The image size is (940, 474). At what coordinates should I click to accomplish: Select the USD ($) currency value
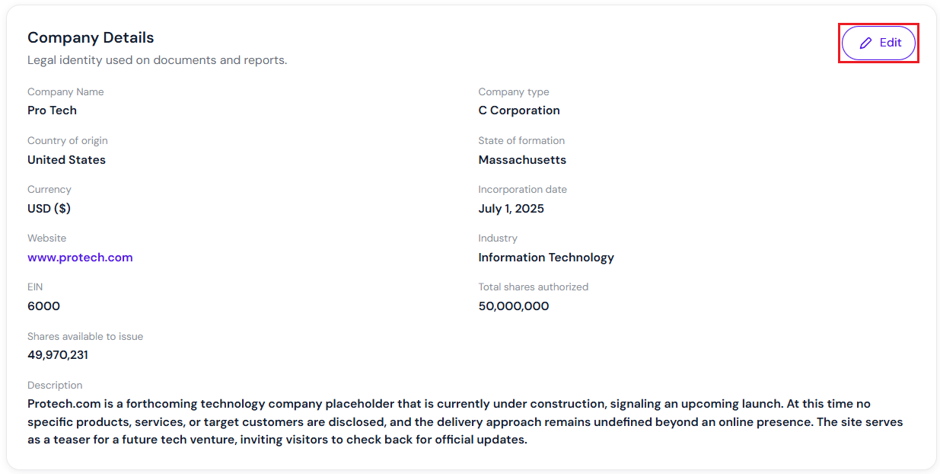[x=49, y=209]
